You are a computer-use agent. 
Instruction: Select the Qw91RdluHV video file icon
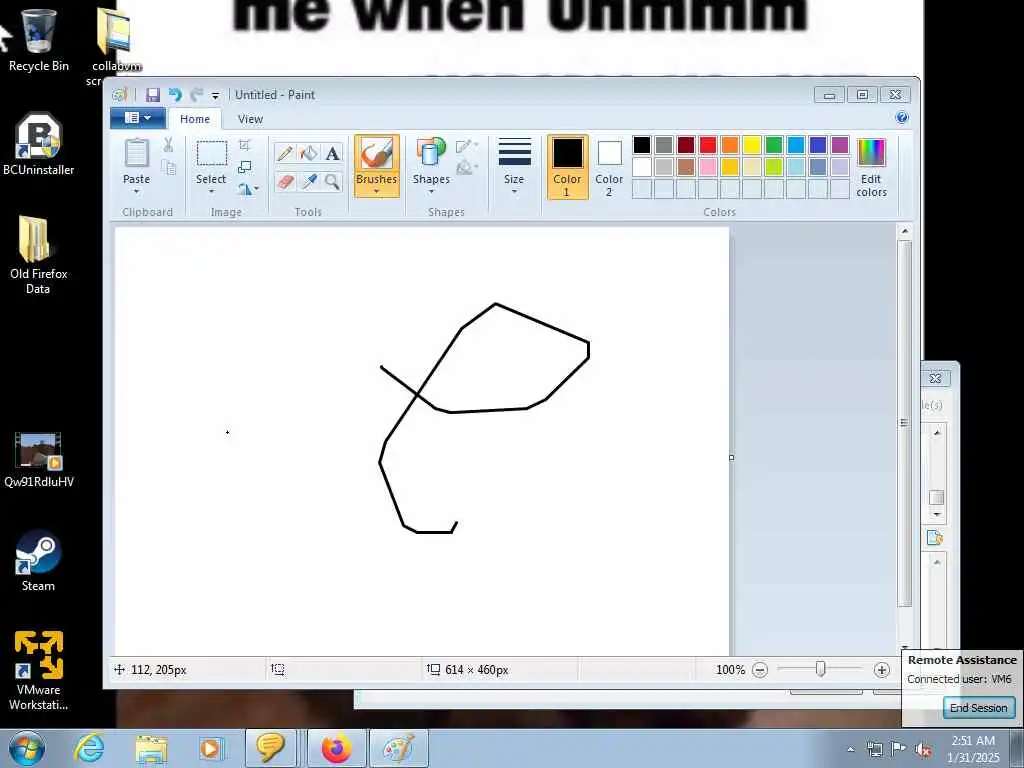pyautogui.click(x=39, y=460)
